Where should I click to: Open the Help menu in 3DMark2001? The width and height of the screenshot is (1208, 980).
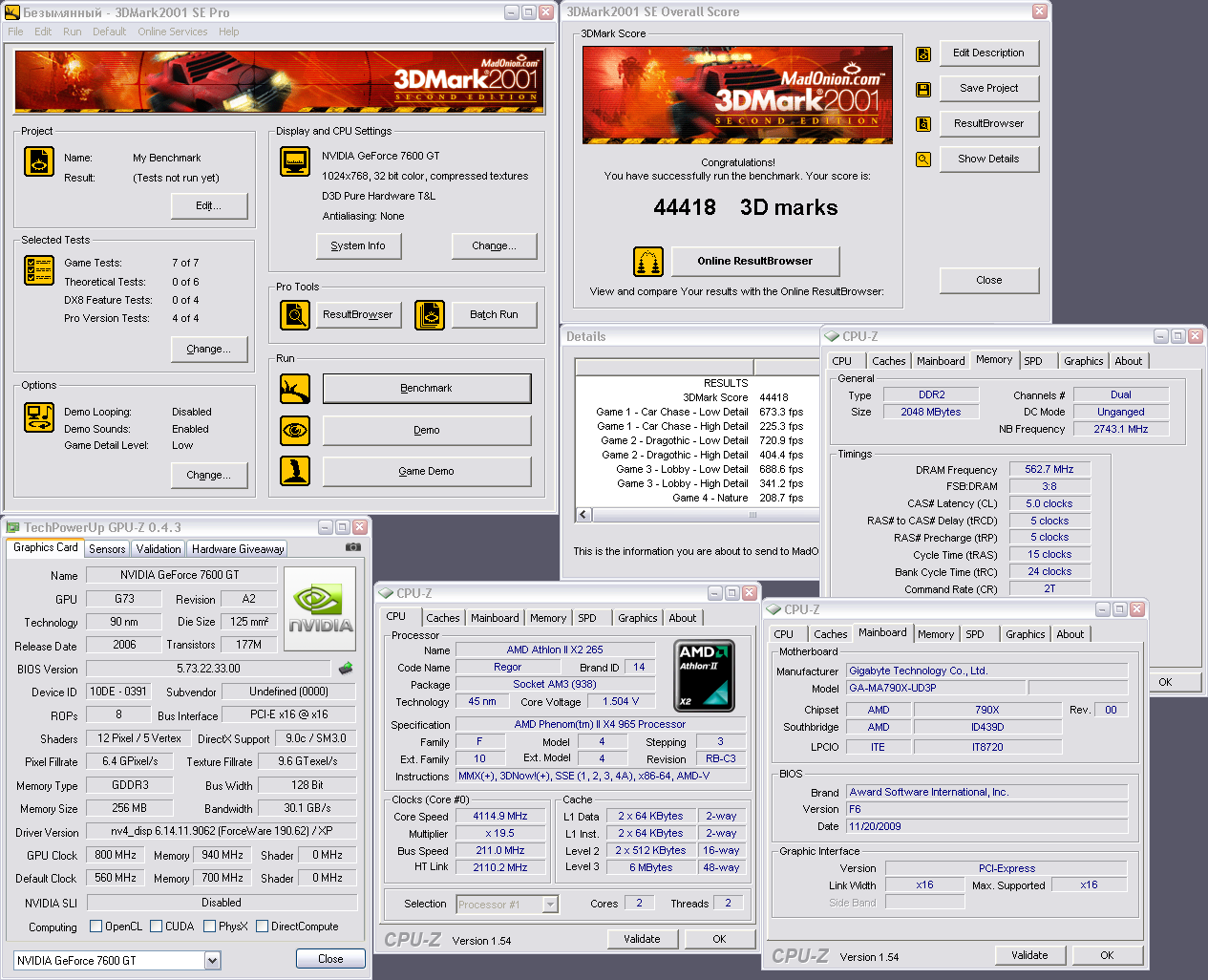pyautogui.click(x=228, y=32)
